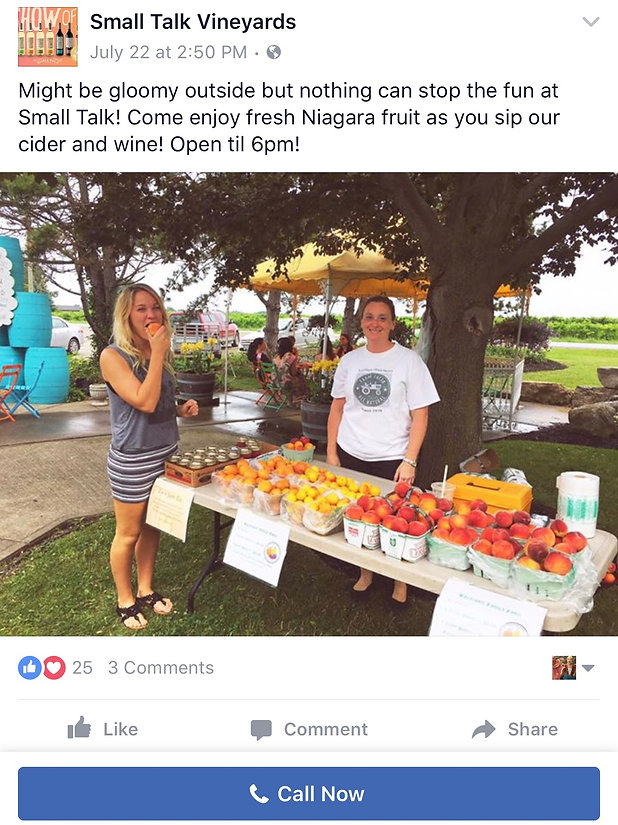Open the 3 Comments link

pyautogui.click(x=161, y=668)
